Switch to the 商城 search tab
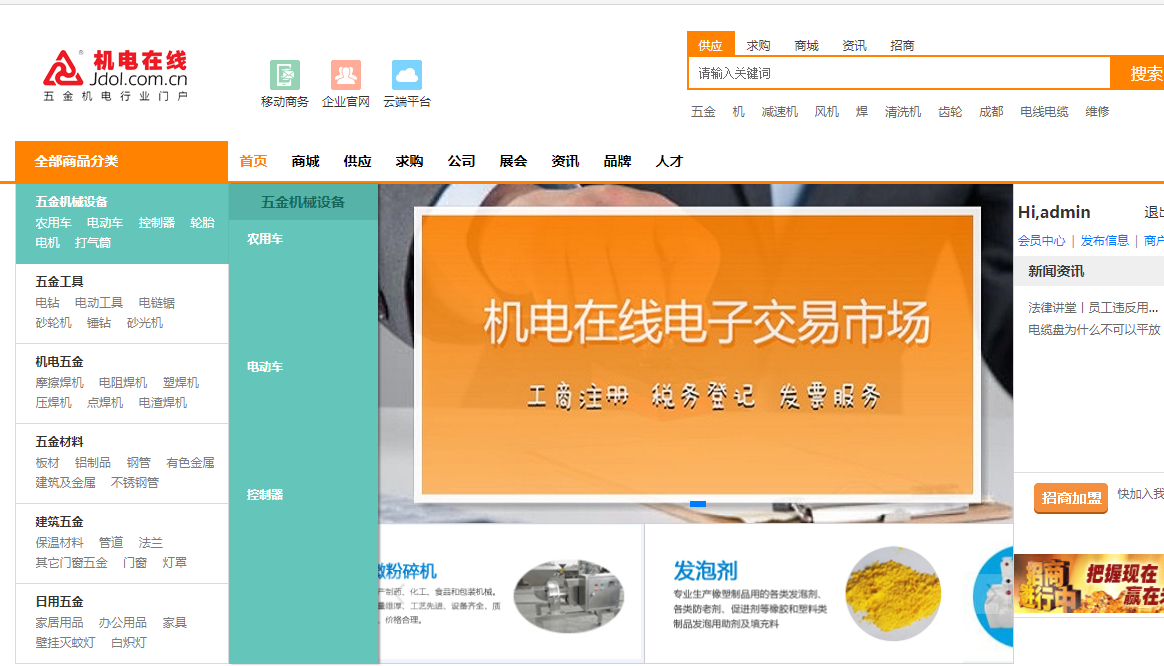The width and height of the screenshot is (1164, 666). tap(807, 45)
